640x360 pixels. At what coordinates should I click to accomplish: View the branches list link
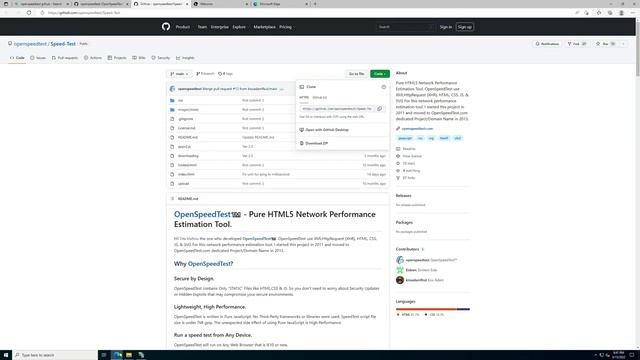coord(205,74)
